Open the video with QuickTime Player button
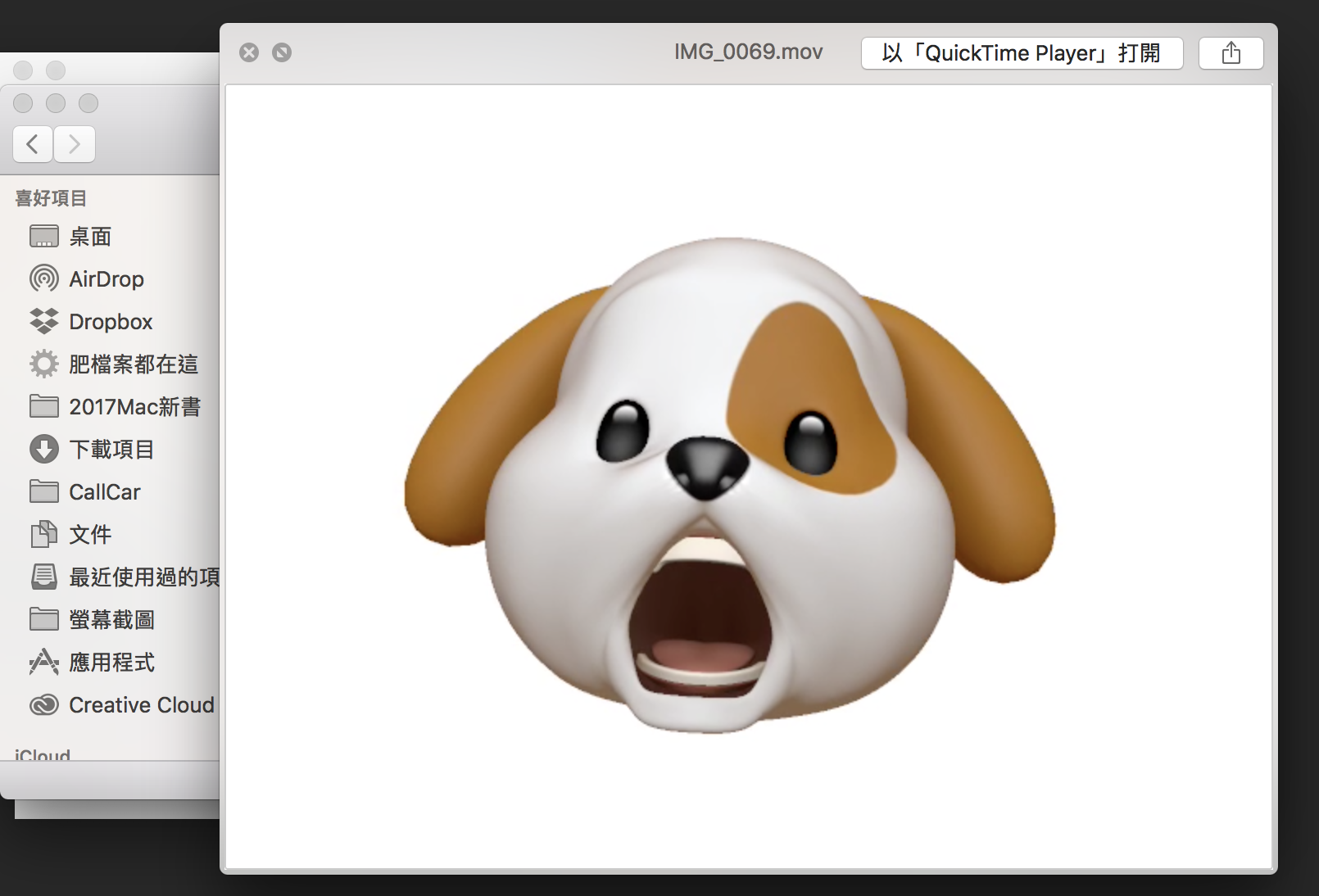 coord(1022,53)
